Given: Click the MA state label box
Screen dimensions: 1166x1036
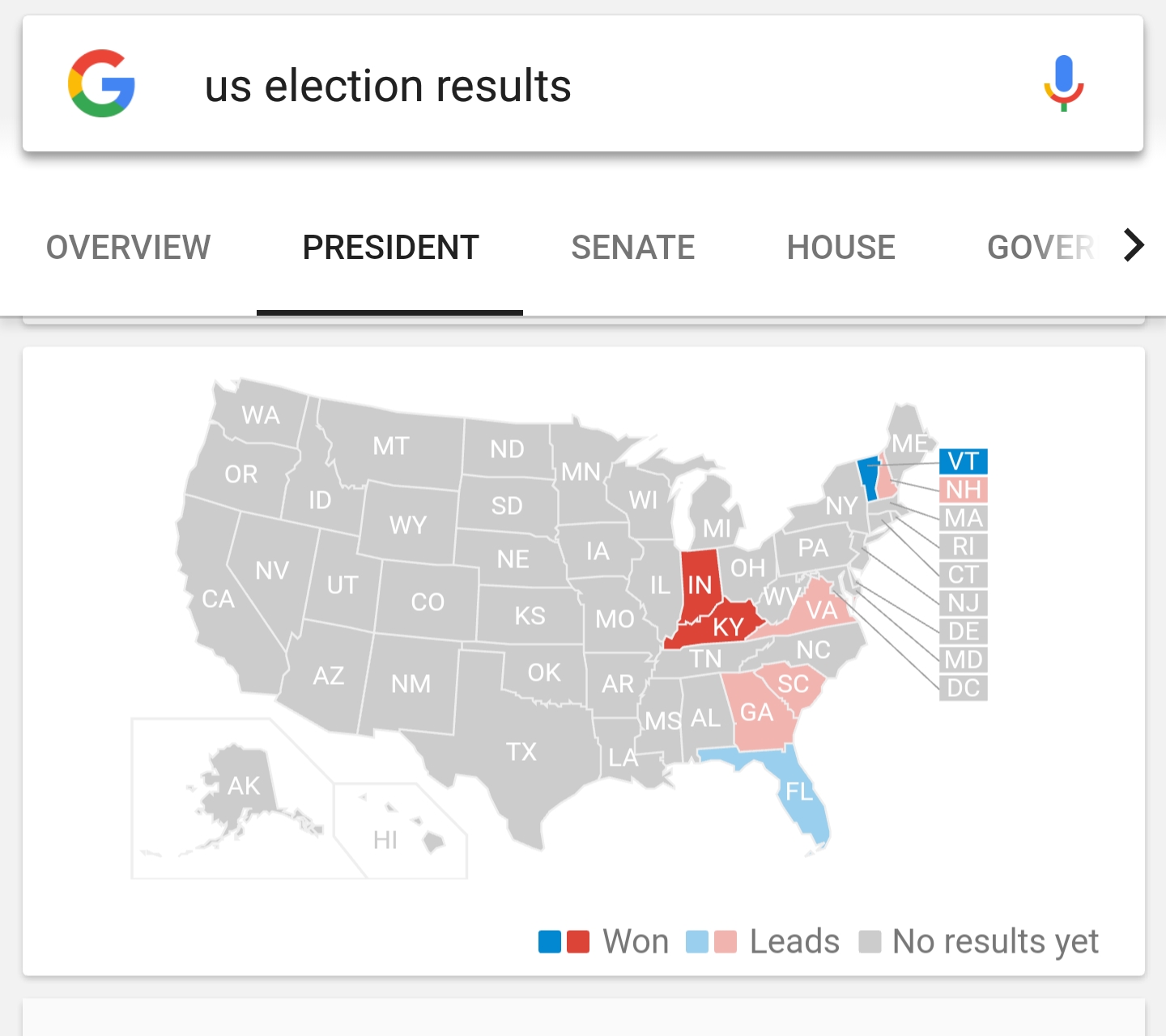Looking at the screenshot, I should point(963,518).
